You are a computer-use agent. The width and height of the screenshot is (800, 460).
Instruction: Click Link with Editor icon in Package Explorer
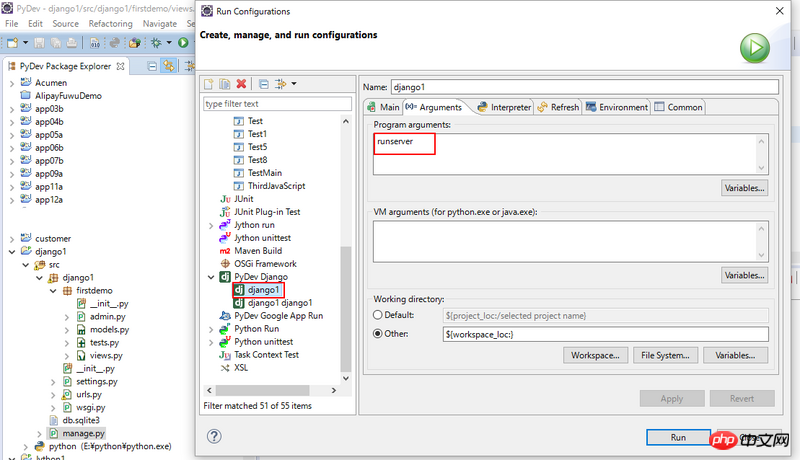tap(169, 65)
